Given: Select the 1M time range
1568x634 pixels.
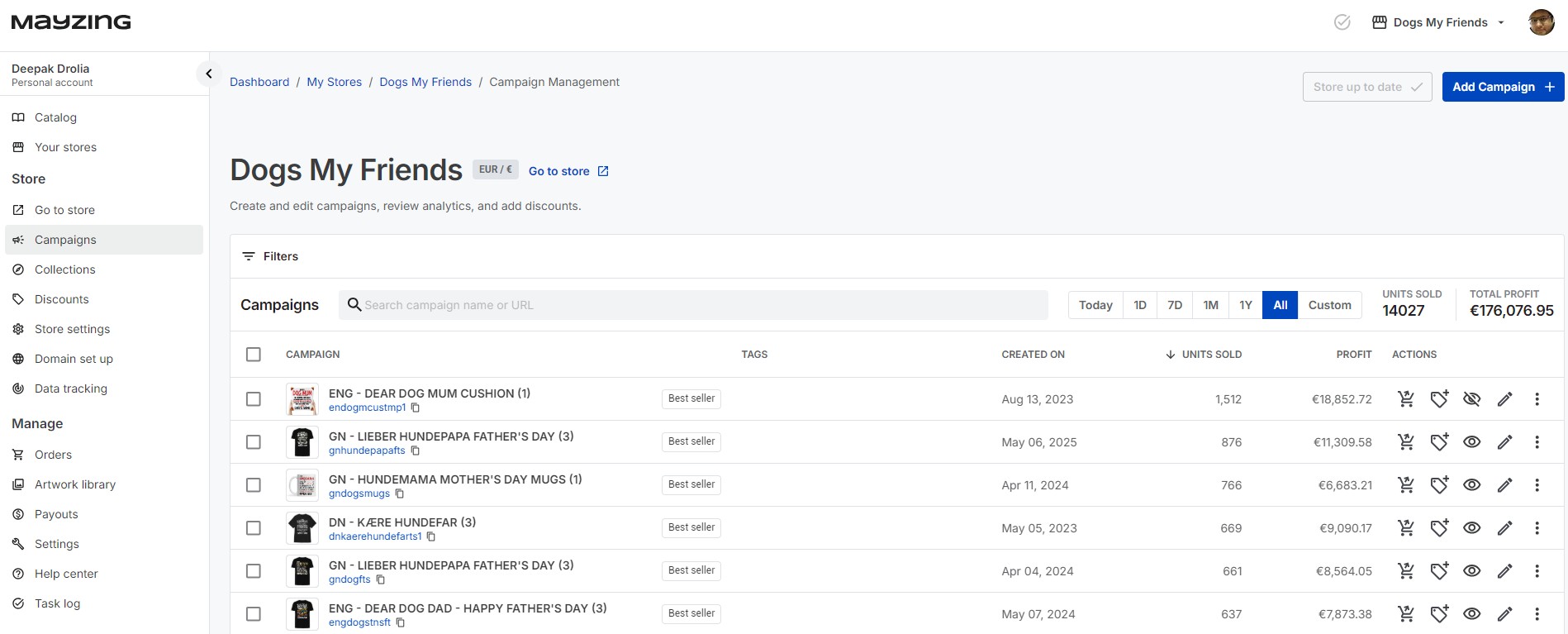Looking at the screenshot, I should (x=1210, y=305).
